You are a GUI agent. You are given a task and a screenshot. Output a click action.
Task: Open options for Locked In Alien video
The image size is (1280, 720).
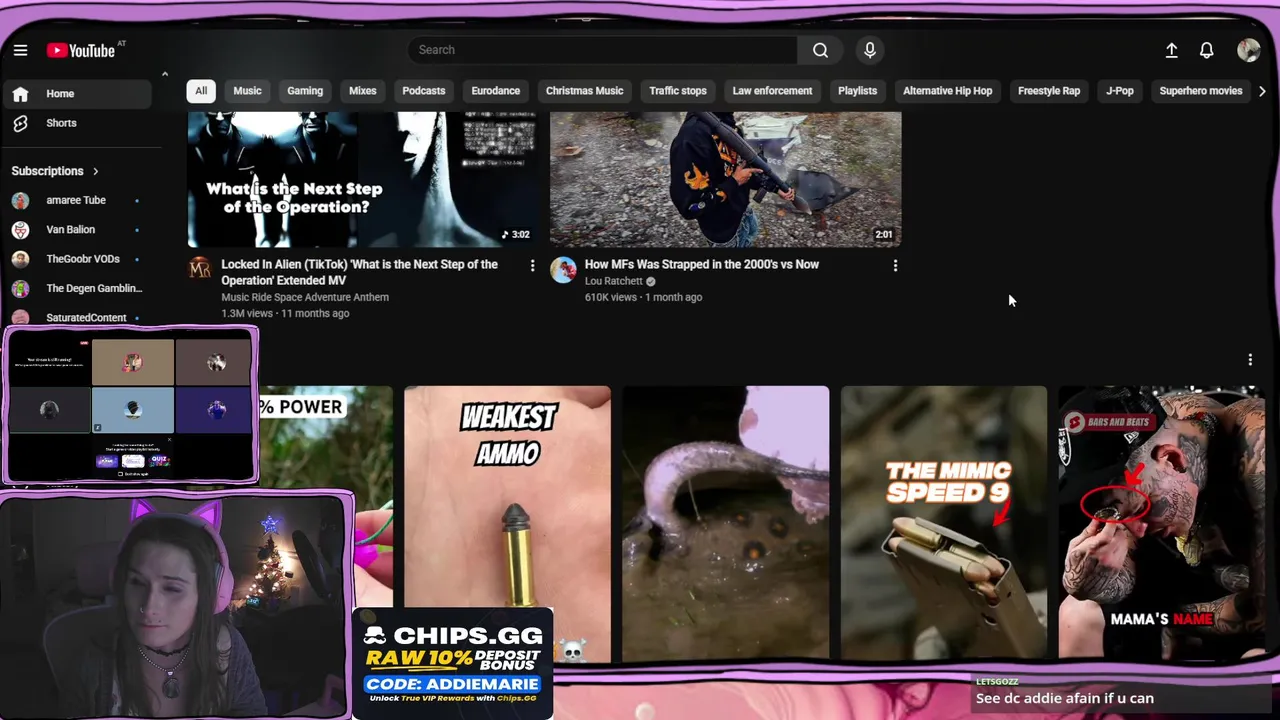pyautogui.click(x=532, y=265)
